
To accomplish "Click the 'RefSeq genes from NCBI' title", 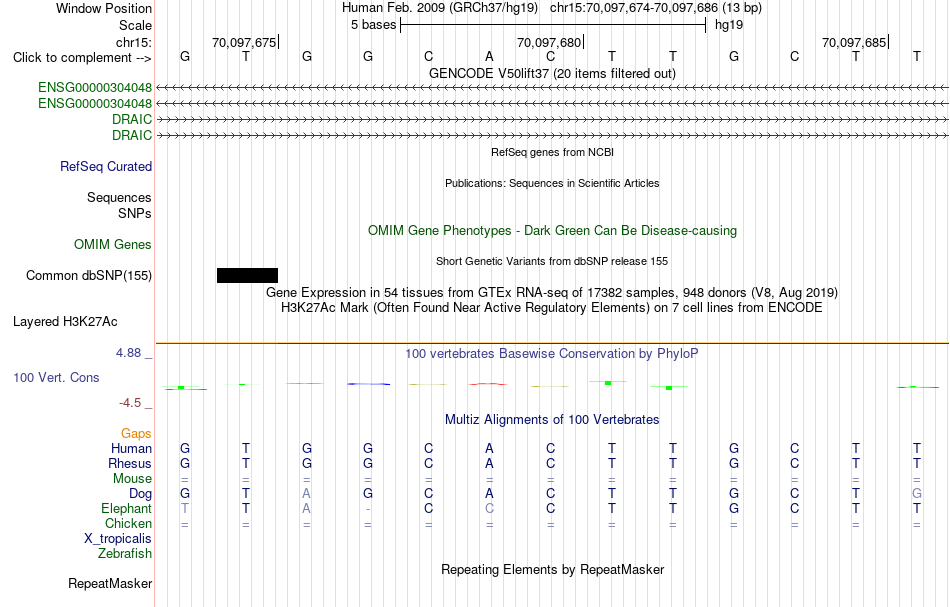I will click(552, 152).
